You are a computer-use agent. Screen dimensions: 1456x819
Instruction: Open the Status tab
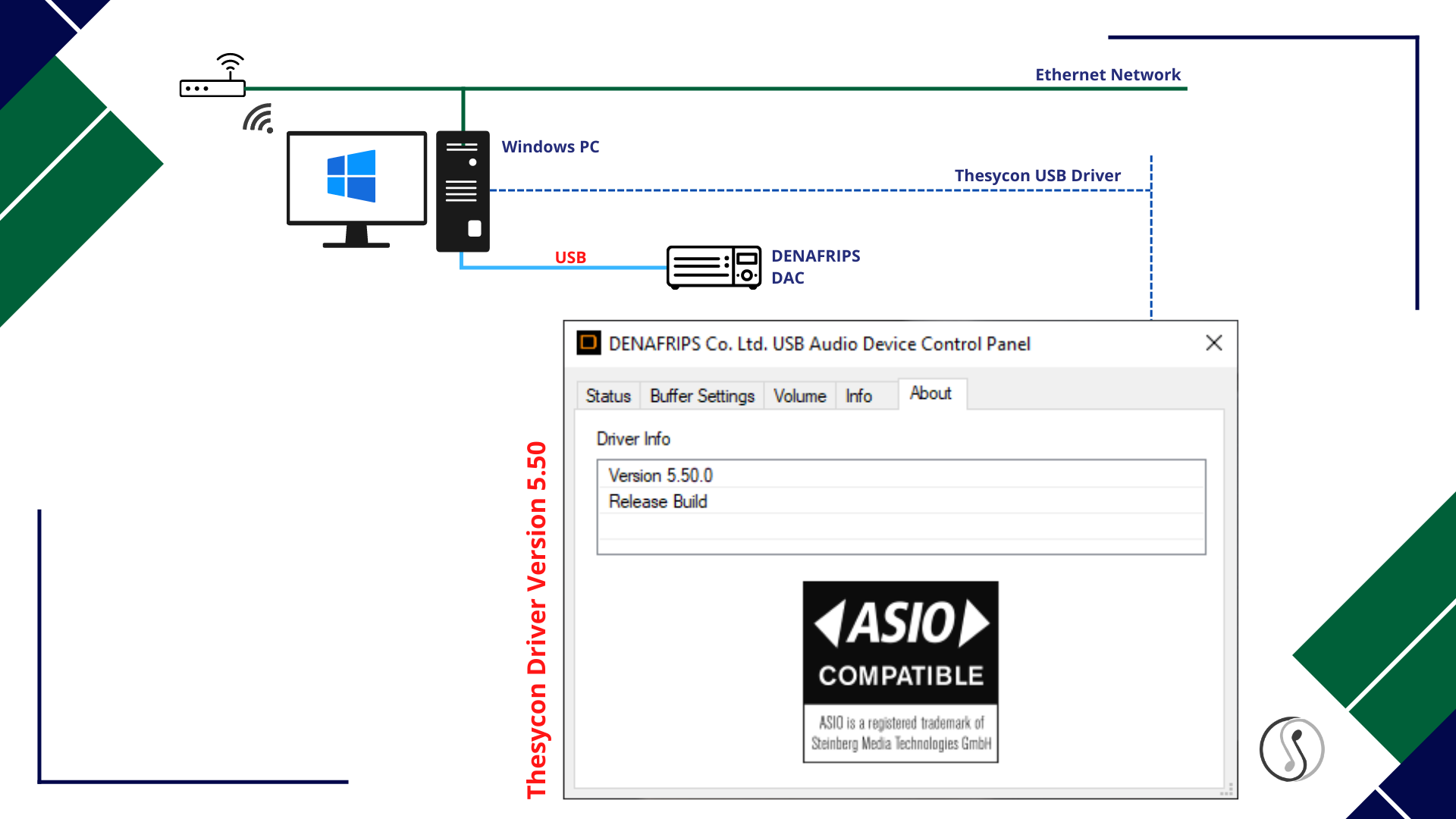(607, 396)
